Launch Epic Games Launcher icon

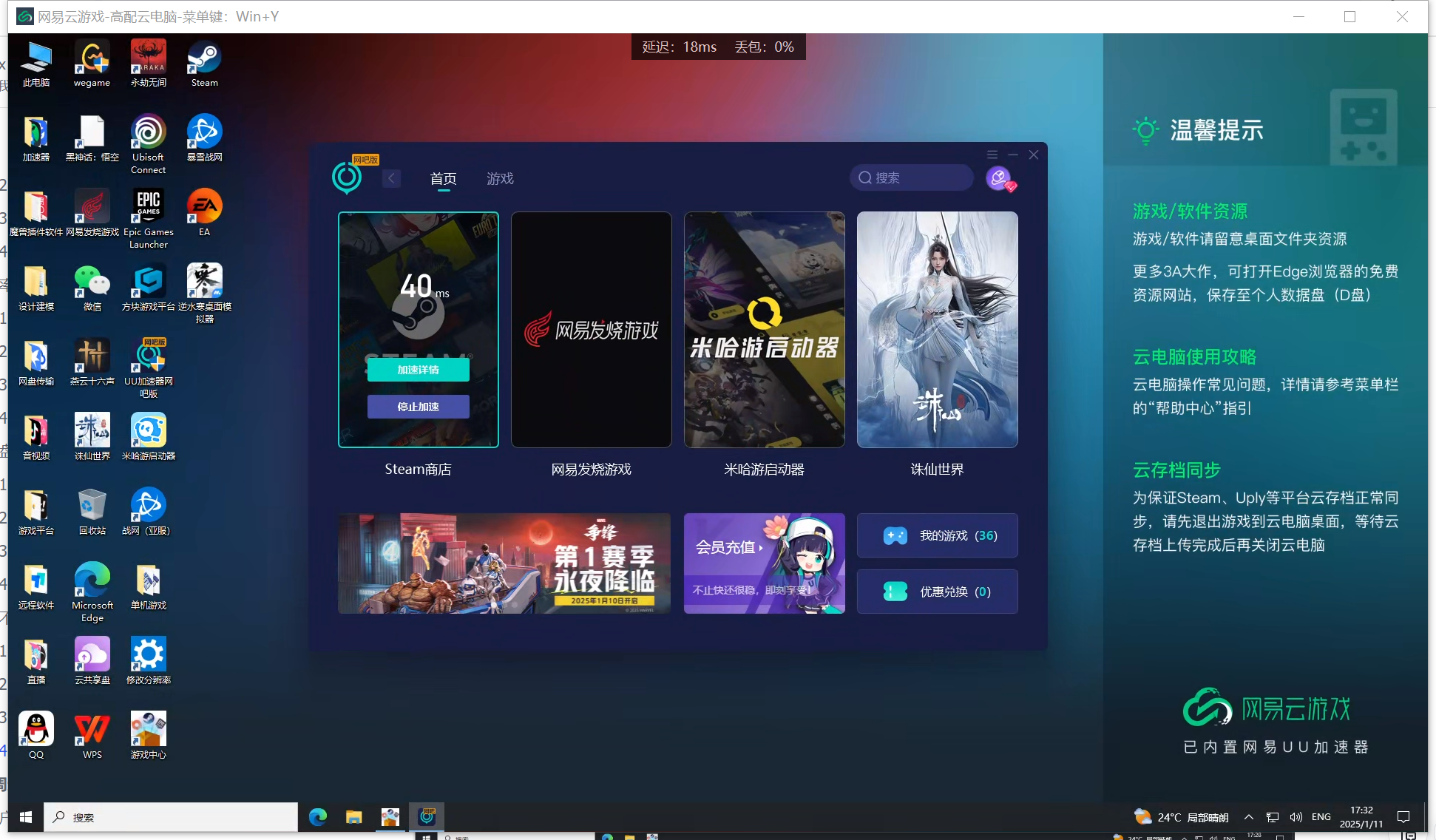[148, 219]
